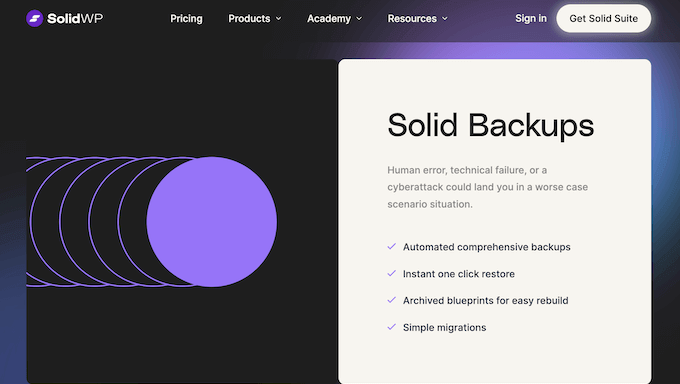Click checkmark beside Archived blueprints for easy rebuild
Image resolution: width=680 pixels, height=384 pixels.
(x=392, y=300)
